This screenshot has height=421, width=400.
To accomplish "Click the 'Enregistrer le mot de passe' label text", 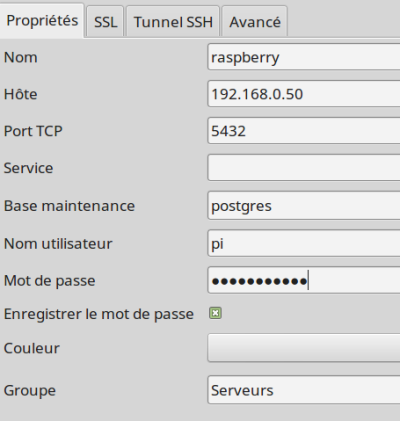I will click(99, 314).
